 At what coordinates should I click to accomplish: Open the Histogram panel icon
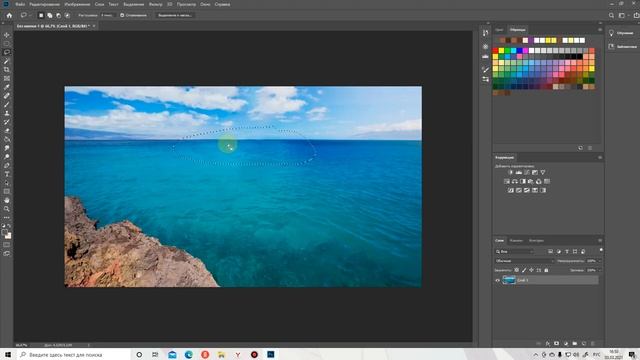485,56
